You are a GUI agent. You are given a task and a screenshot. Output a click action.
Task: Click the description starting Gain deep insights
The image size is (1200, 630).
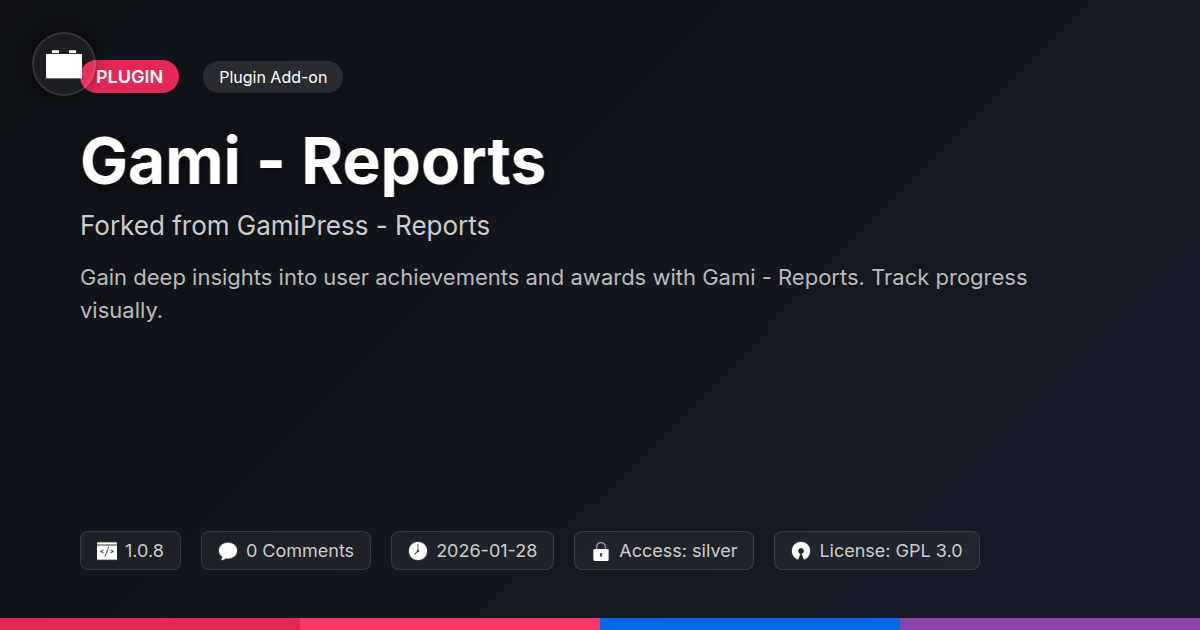[554, 294]
